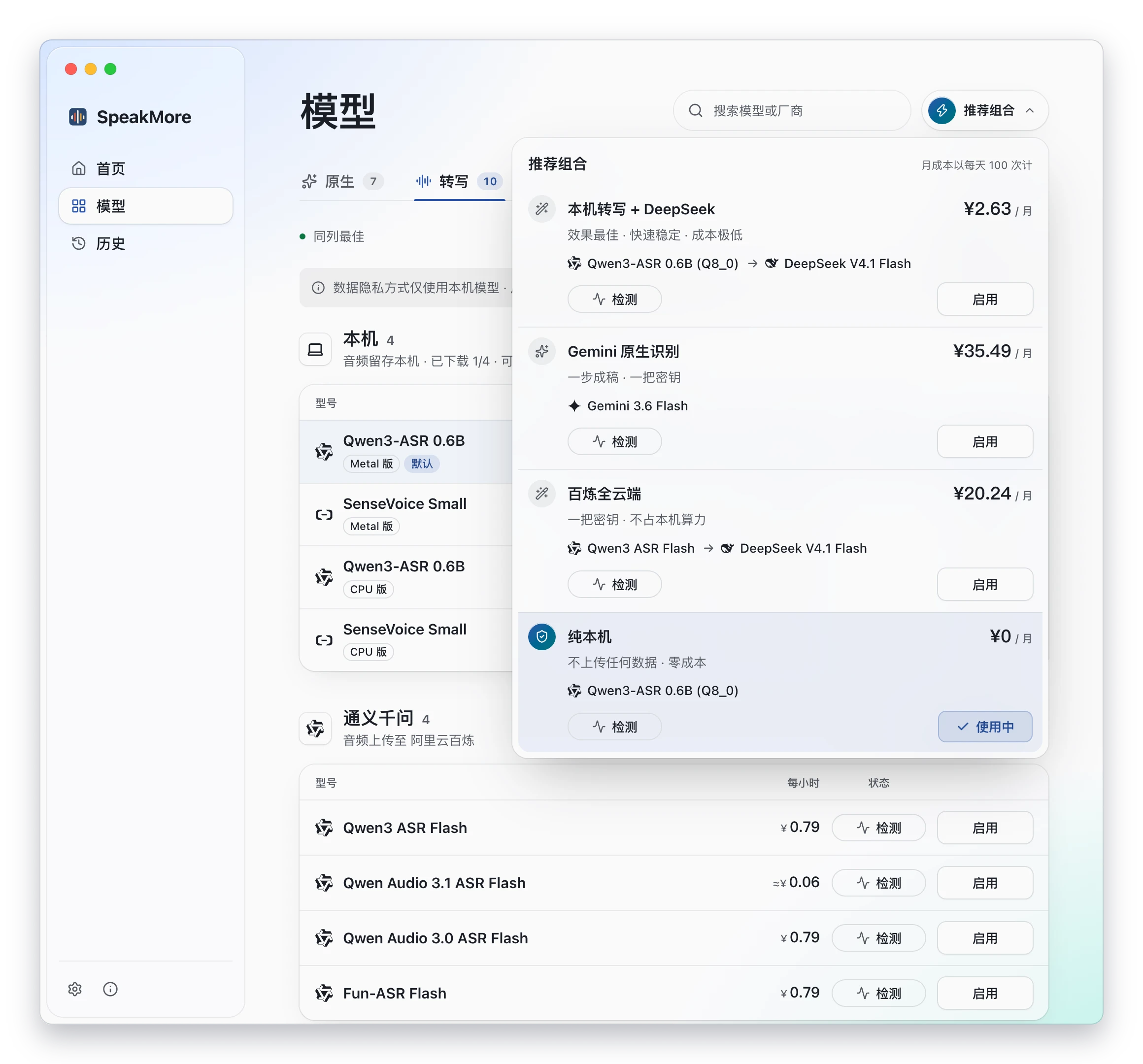Go to 首页 in sidebar
The width and height of the screenshot is (1143, 1064).
[x=145, y=168]
